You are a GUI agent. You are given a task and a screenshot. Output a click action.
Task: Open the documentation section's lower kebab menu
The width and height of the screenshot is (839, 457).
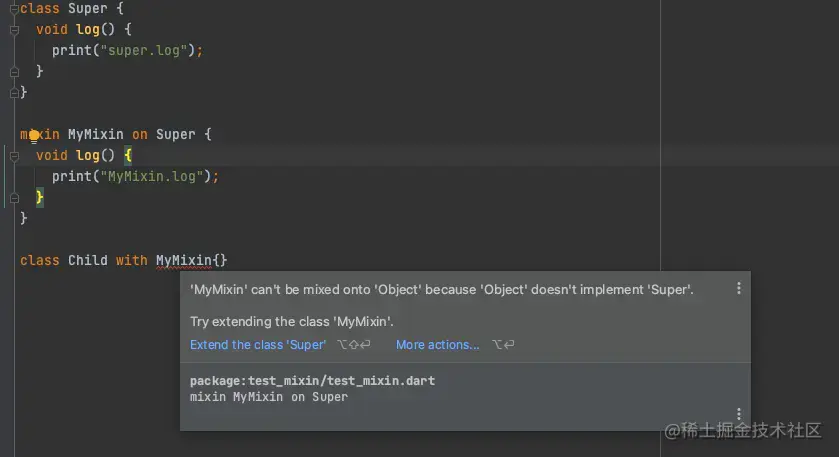[738, 414]
